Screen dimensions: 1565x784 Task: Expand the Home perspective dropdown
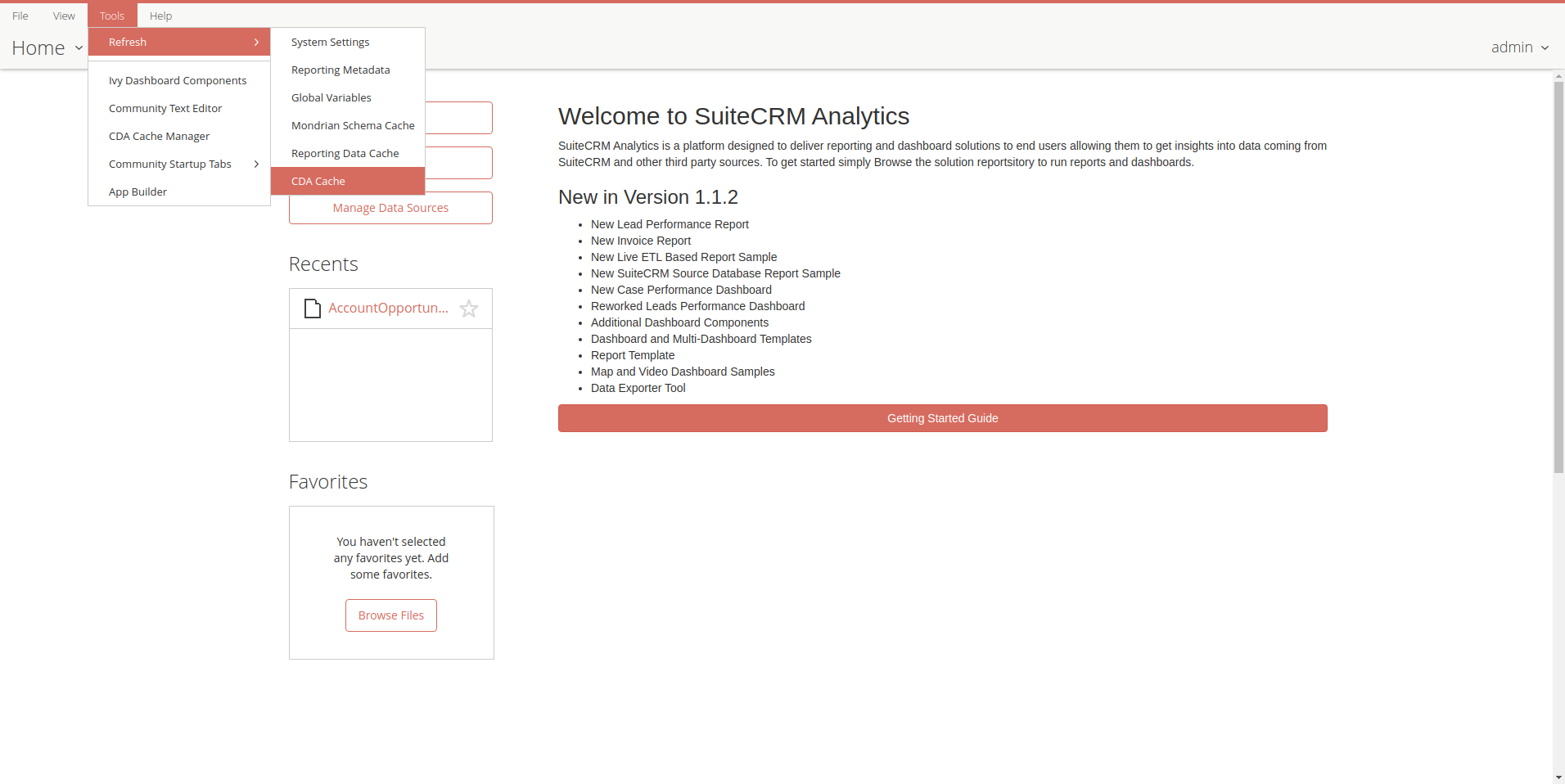pyautogui.click(x=47, y=48)
